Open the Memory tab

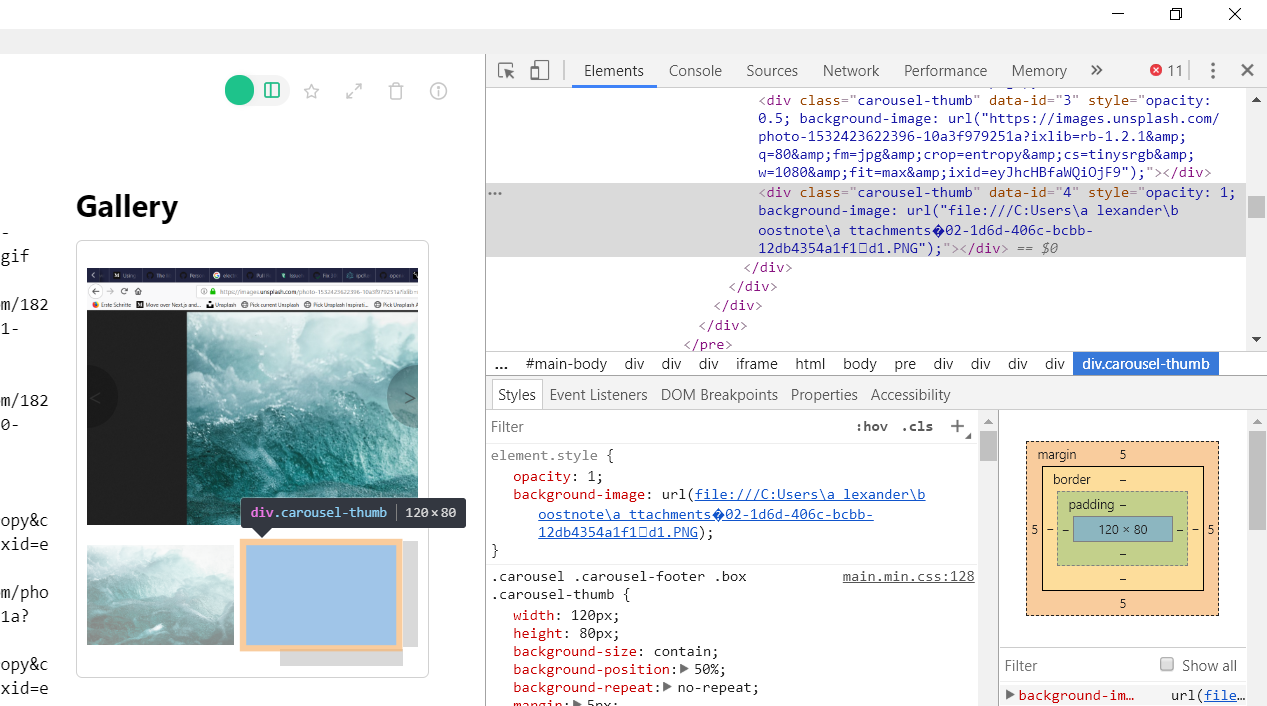pos(1039,70)
